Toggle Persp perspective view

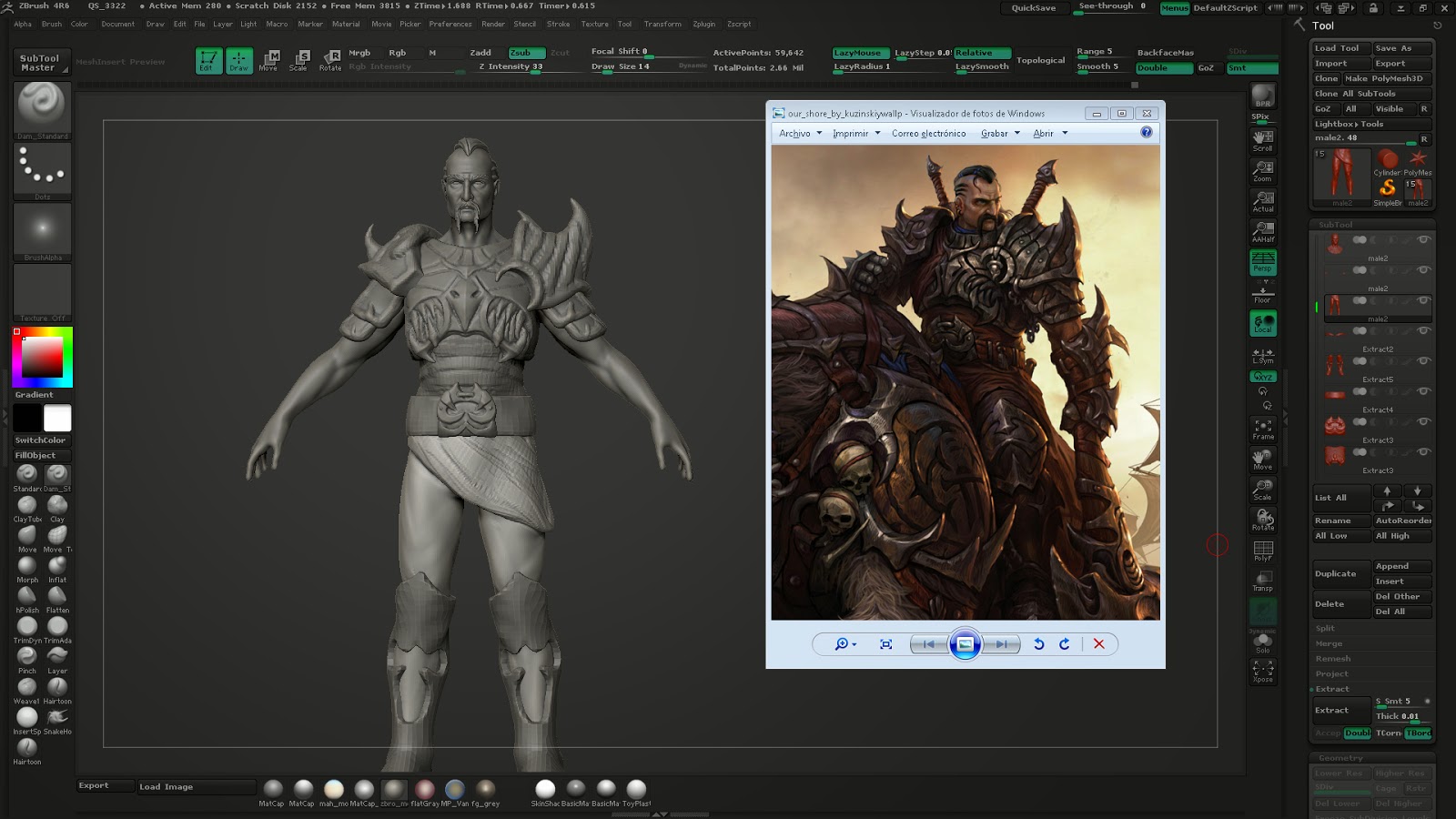[x=1263, y=262]
